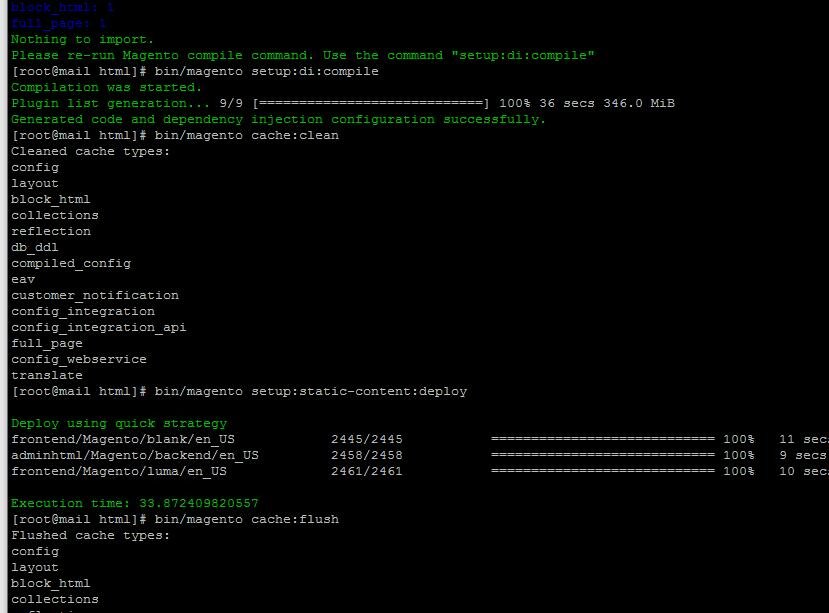Click the Plugin list generation progress bar

tap(371, 103)
